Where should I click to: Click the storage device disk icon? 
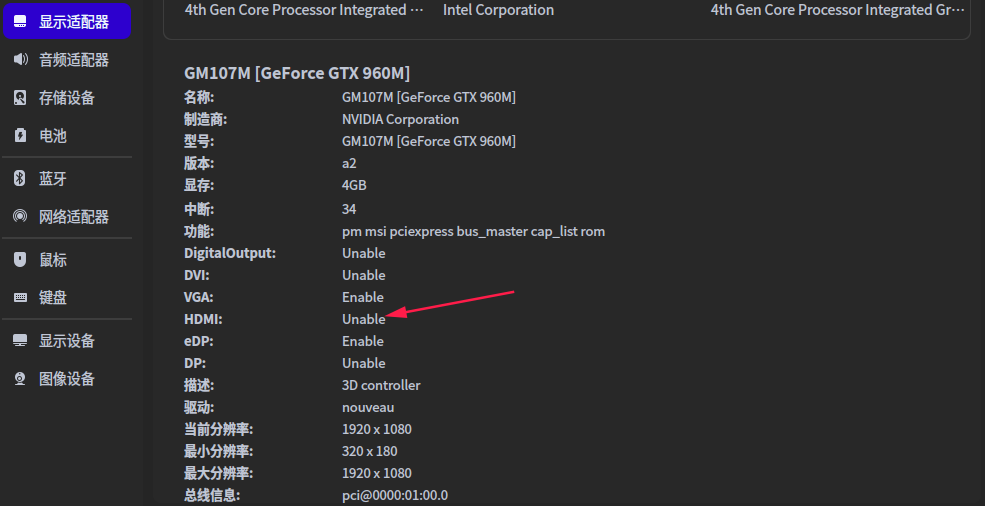pyautogui.click(x=20, y=98)
